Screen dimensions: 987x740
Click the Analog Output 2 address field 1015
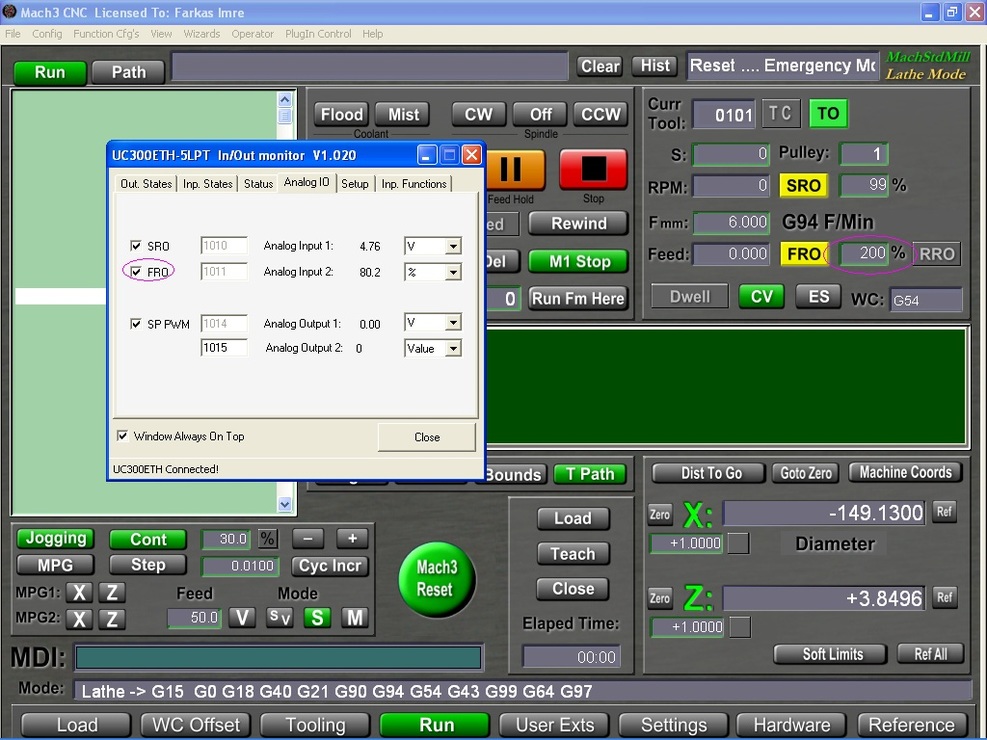(x=224, y=348)
